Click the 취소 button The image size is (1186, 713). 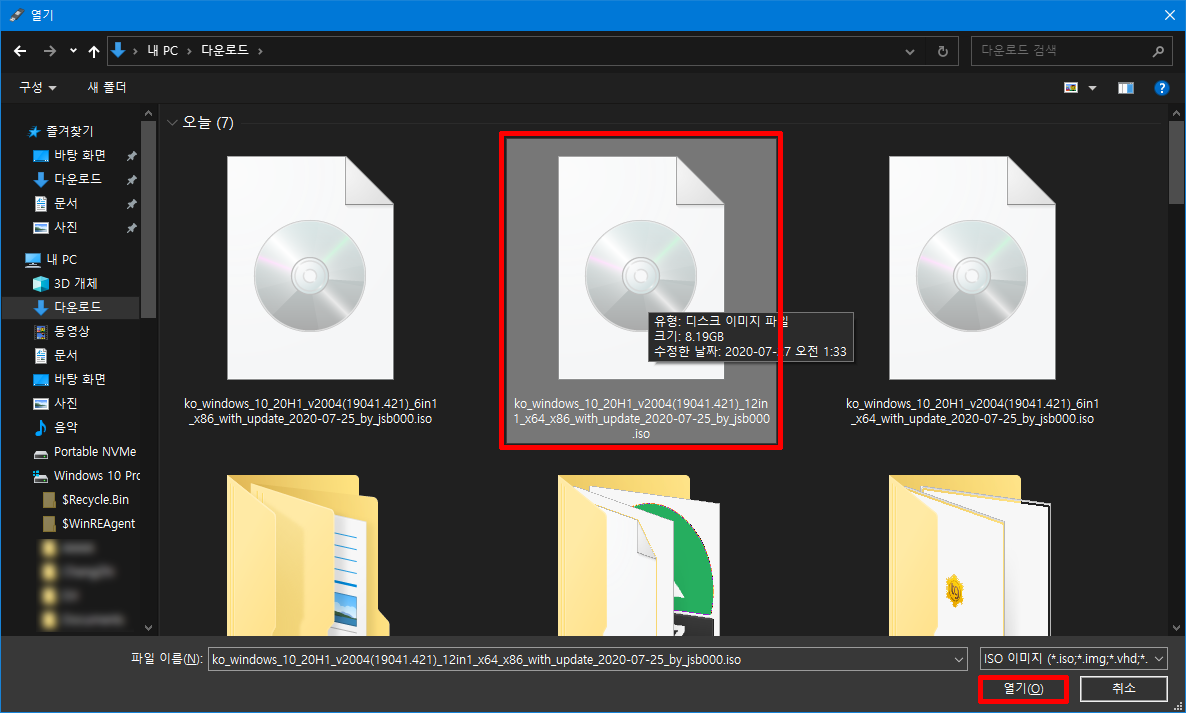point(1123,689)
